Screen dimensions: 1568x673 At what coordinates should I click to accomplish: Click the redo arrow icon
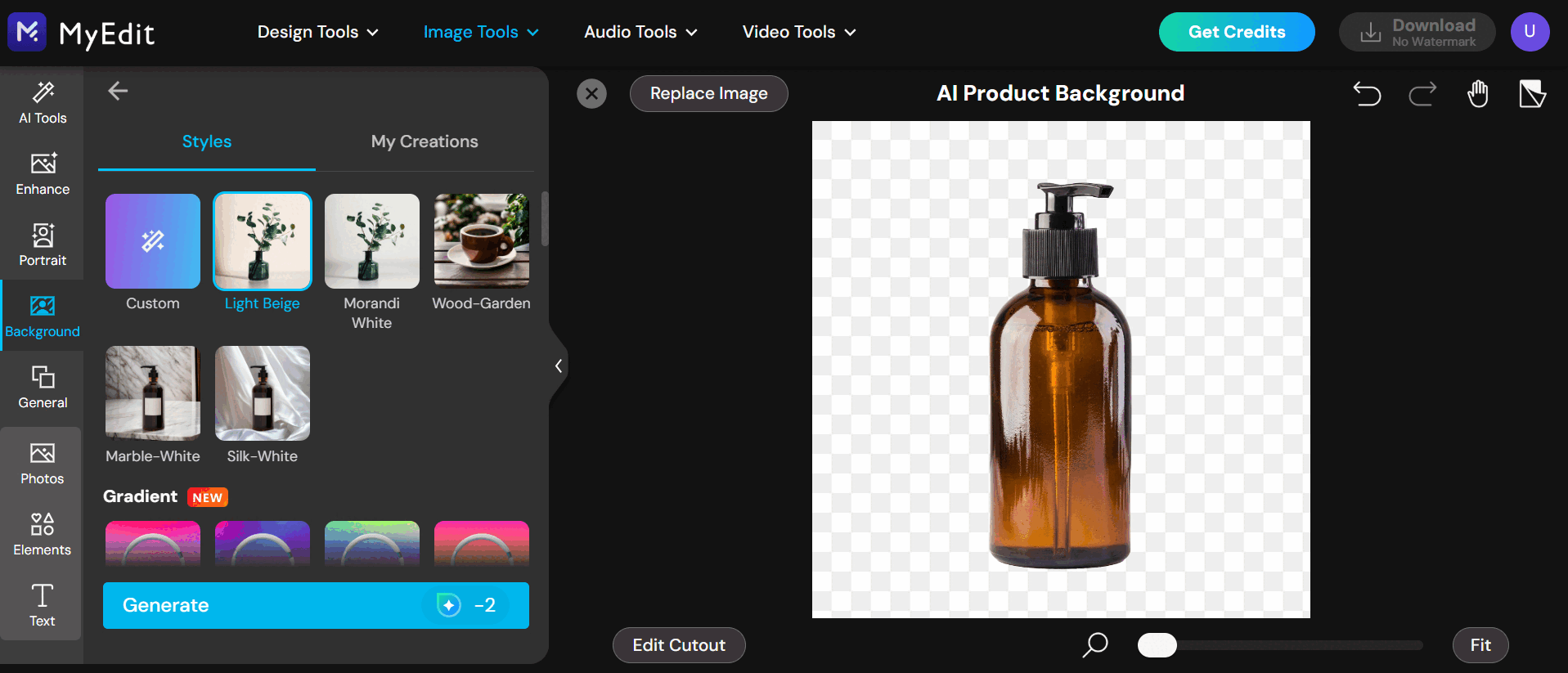1422,94
